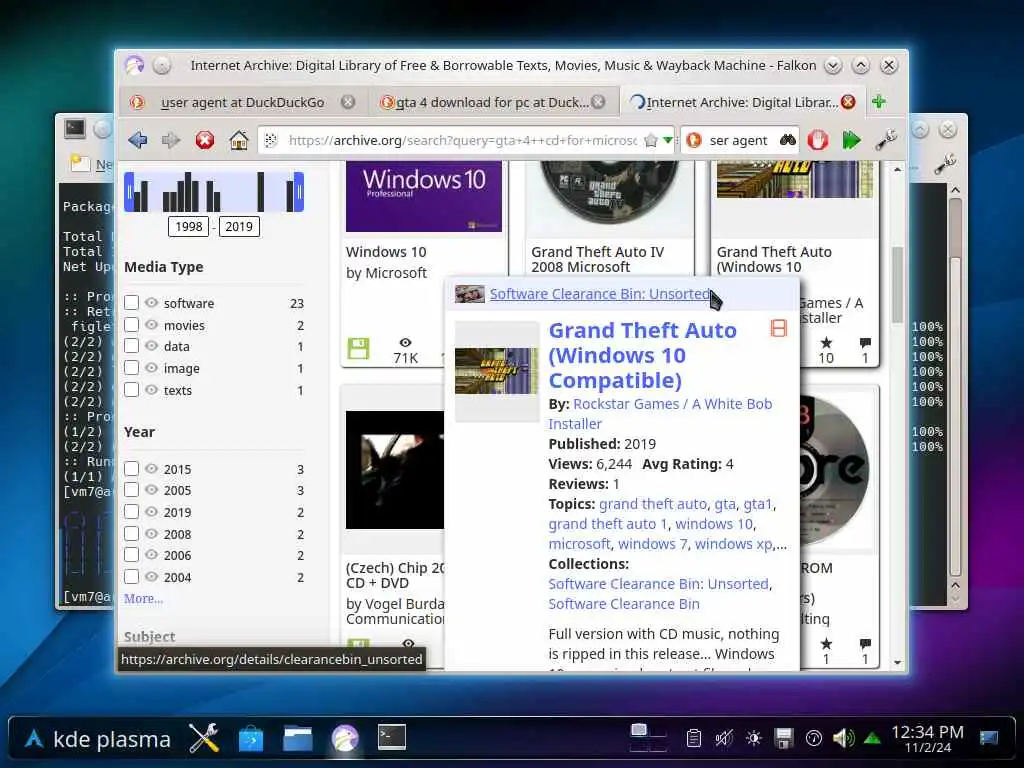Click the 'windows 10' topic link
Image resolution: width=1024 pixels, height=768 pixels.
point(714,524)
